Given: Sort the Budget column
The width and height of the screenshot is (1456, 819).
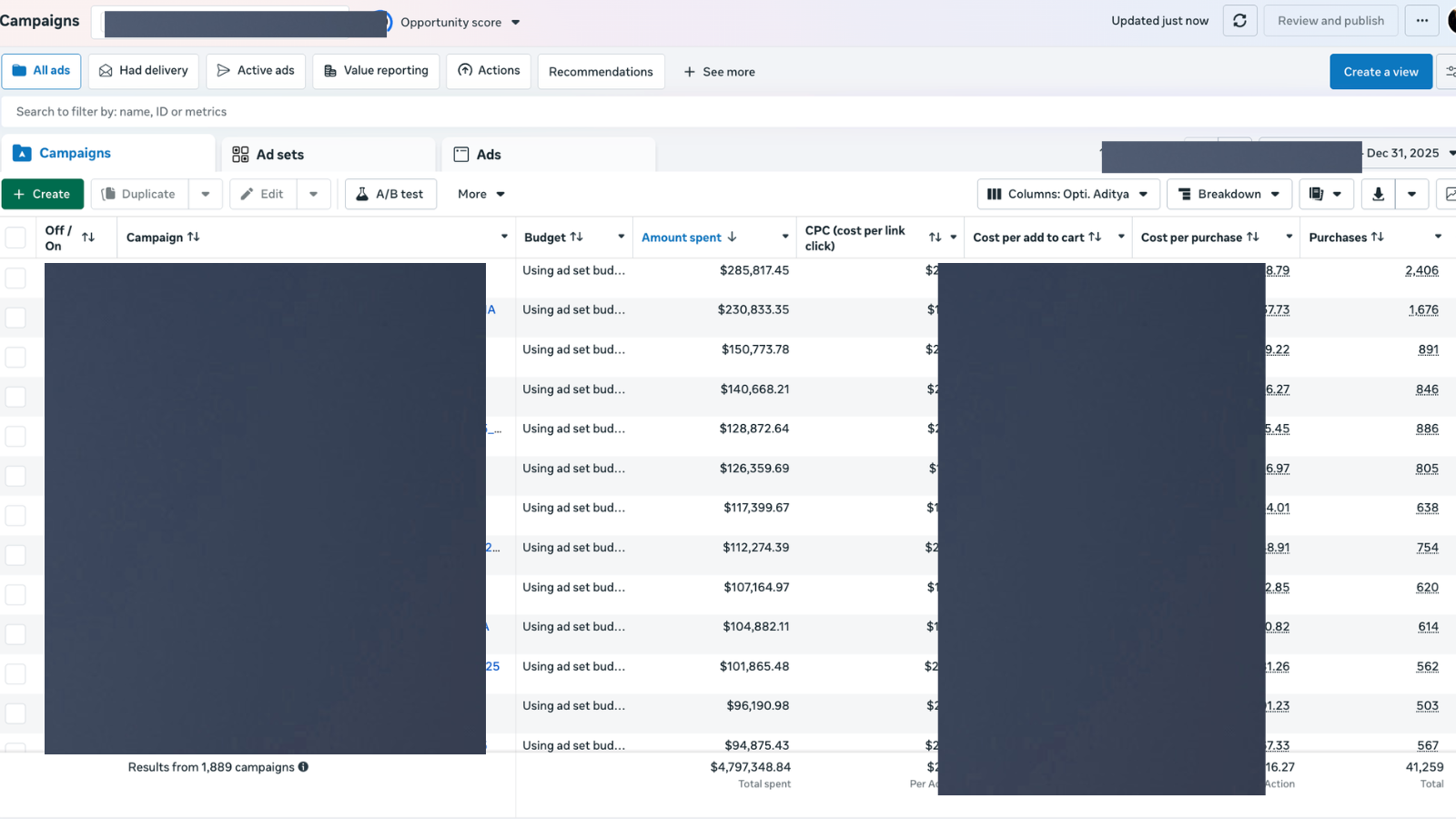Looking at the screenshot, I should coord(577,238).
